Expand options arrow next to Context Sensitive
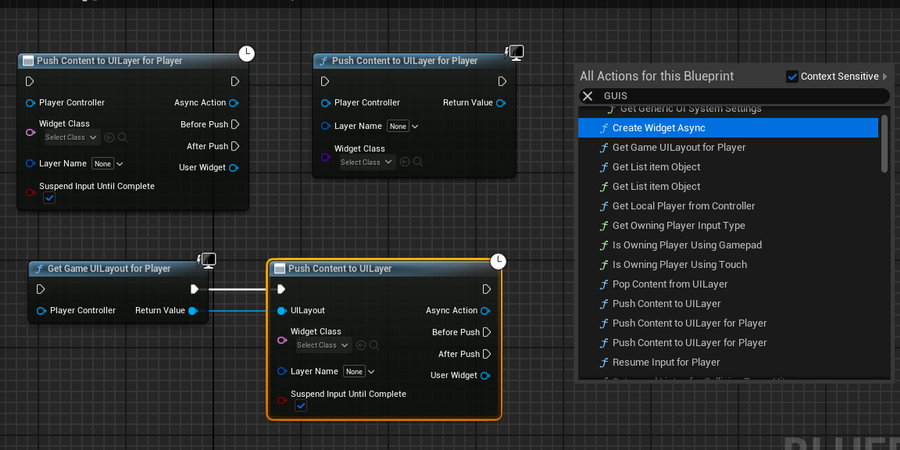Viewport: 900px width, 450px height. tap(885, 76)
